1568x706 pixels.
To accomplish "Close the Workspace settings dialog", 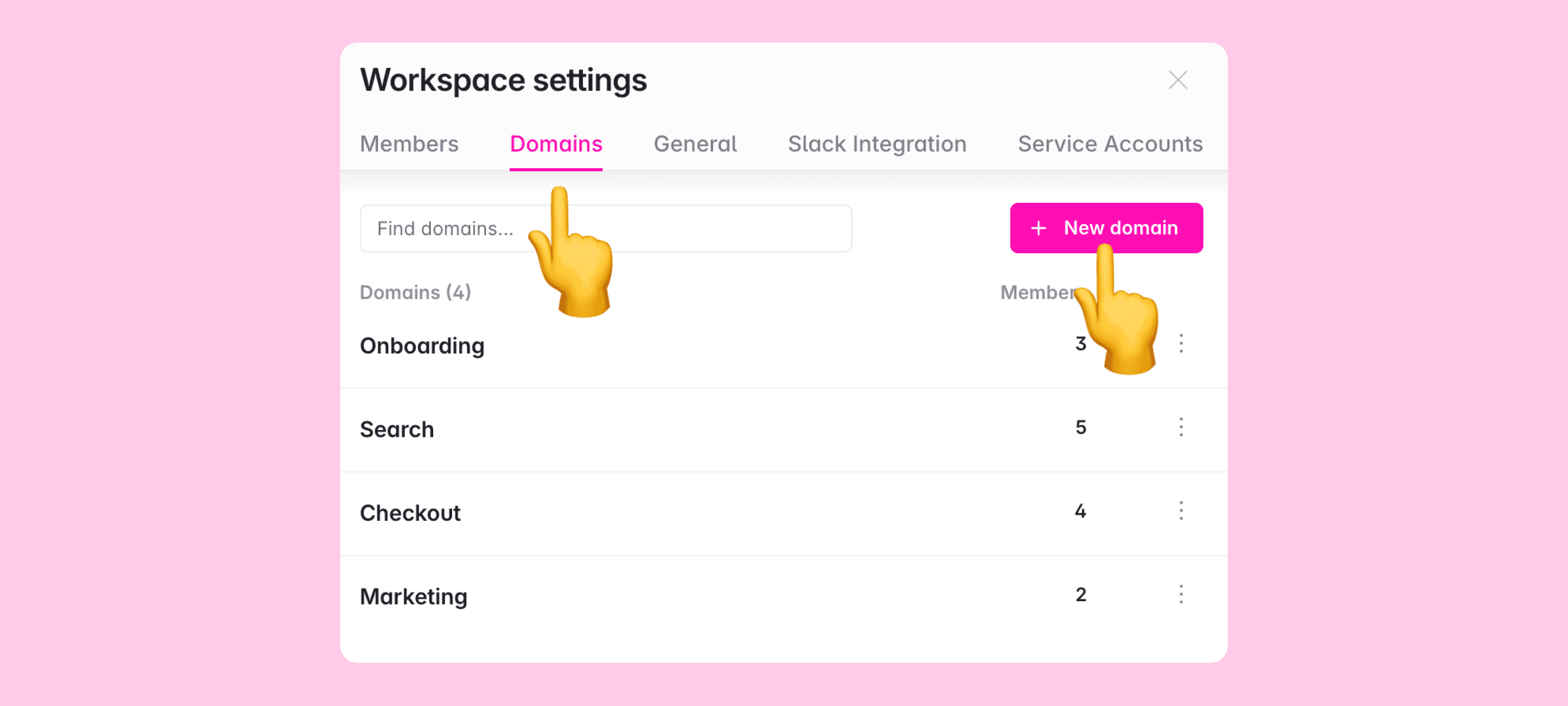I will [x=1178, y=80].
